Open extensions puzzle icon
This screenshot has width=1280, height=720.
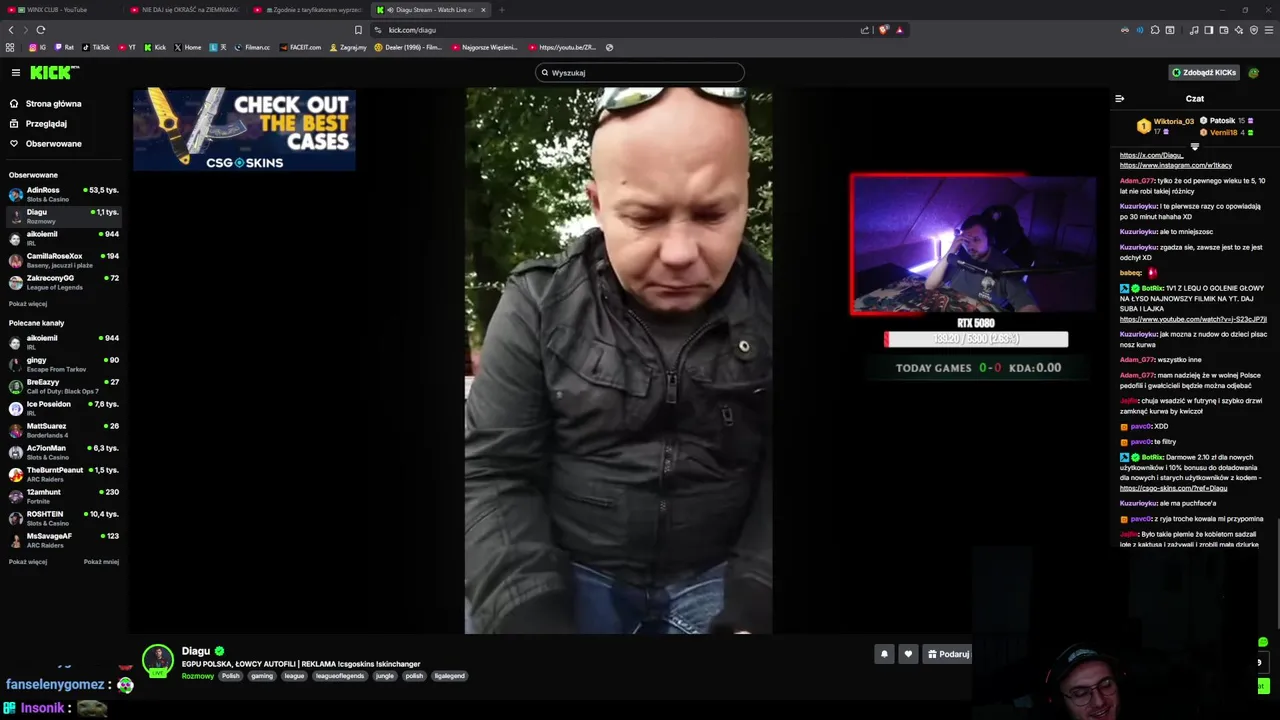(x=1155, y=30)
